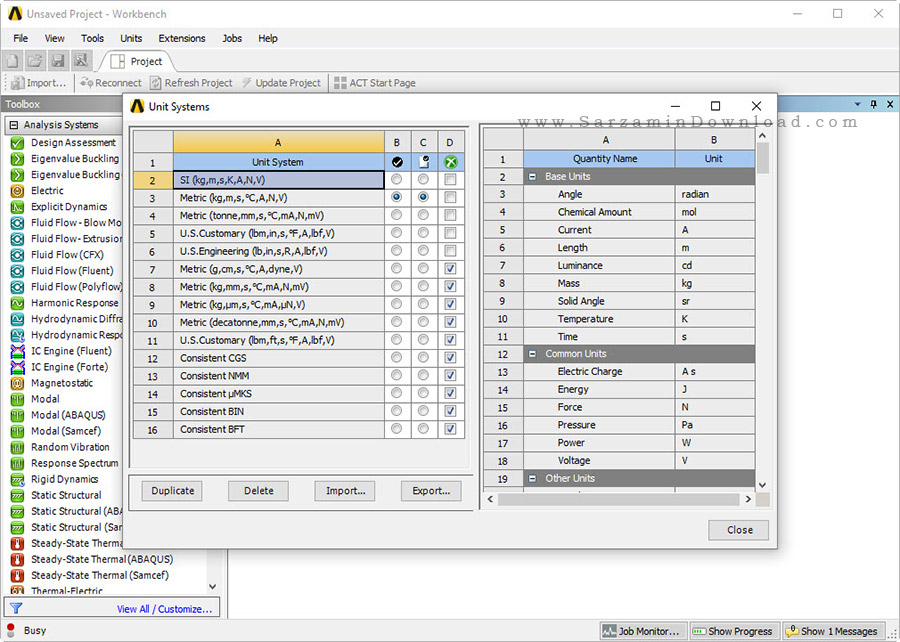Click the Export... button
Image resolution: width=900 pixels, height=642 pixels.
coord(431,491)
